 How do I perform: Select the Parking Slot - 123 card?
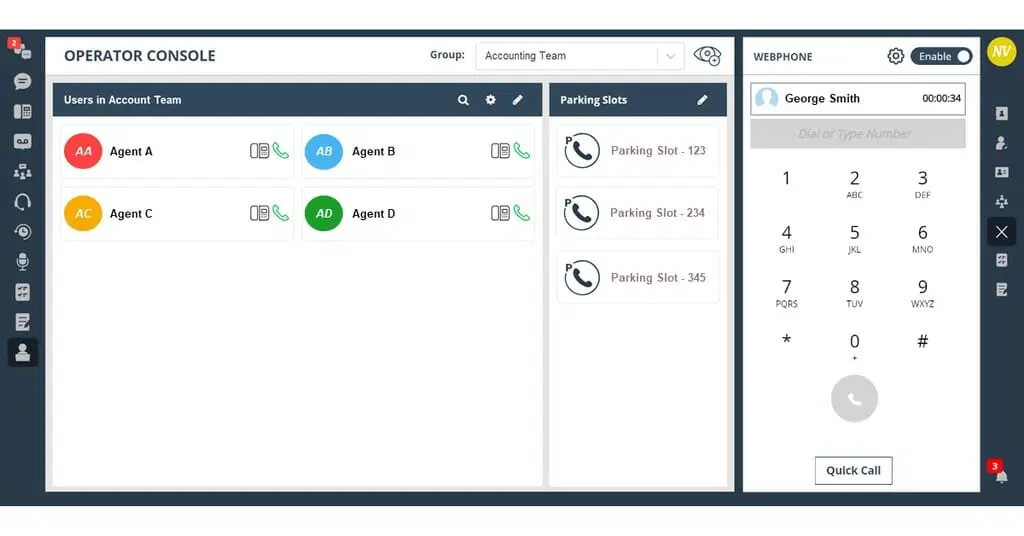pos(637,151)
